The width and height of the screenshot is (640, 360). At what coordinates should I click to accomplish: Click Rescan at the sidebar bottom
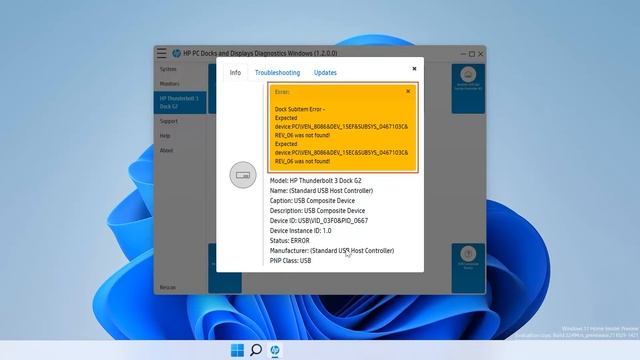(x=167, y=287)
